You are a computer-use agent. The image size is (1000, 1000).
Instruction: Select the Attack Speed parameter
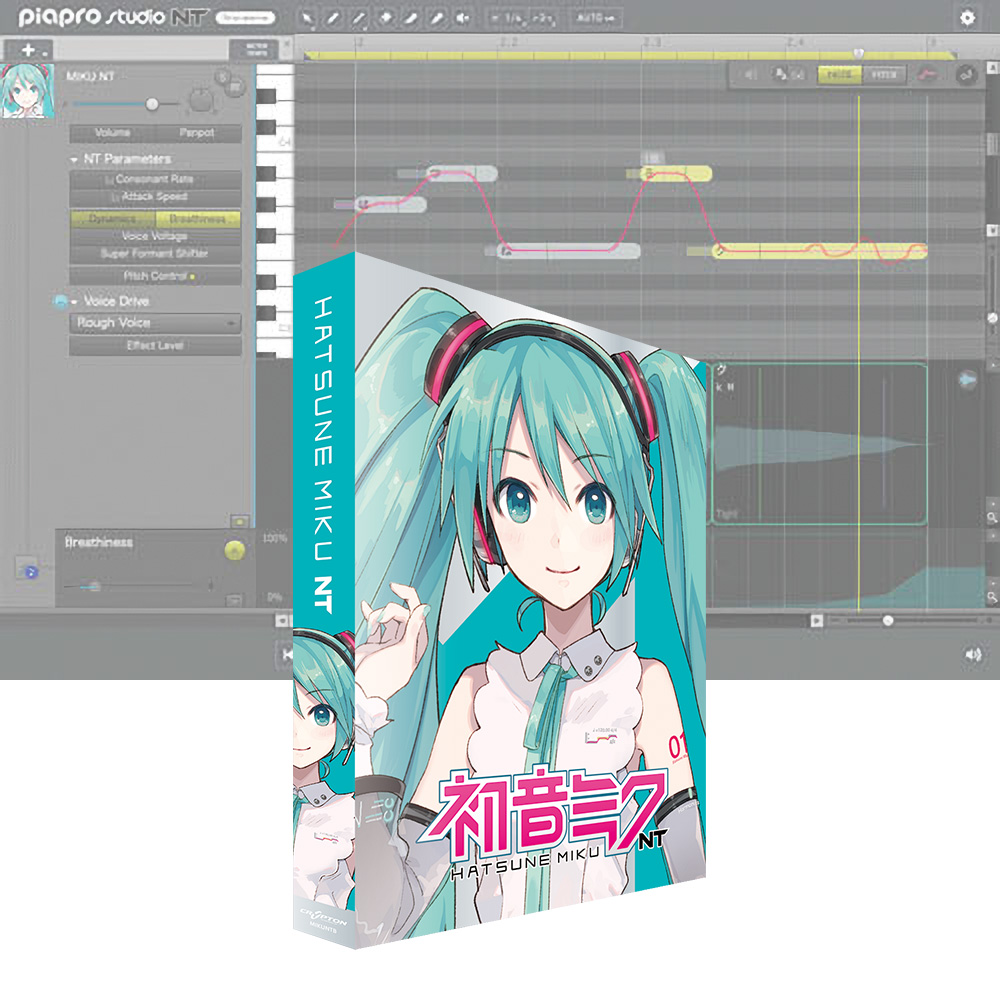[155, 196]
